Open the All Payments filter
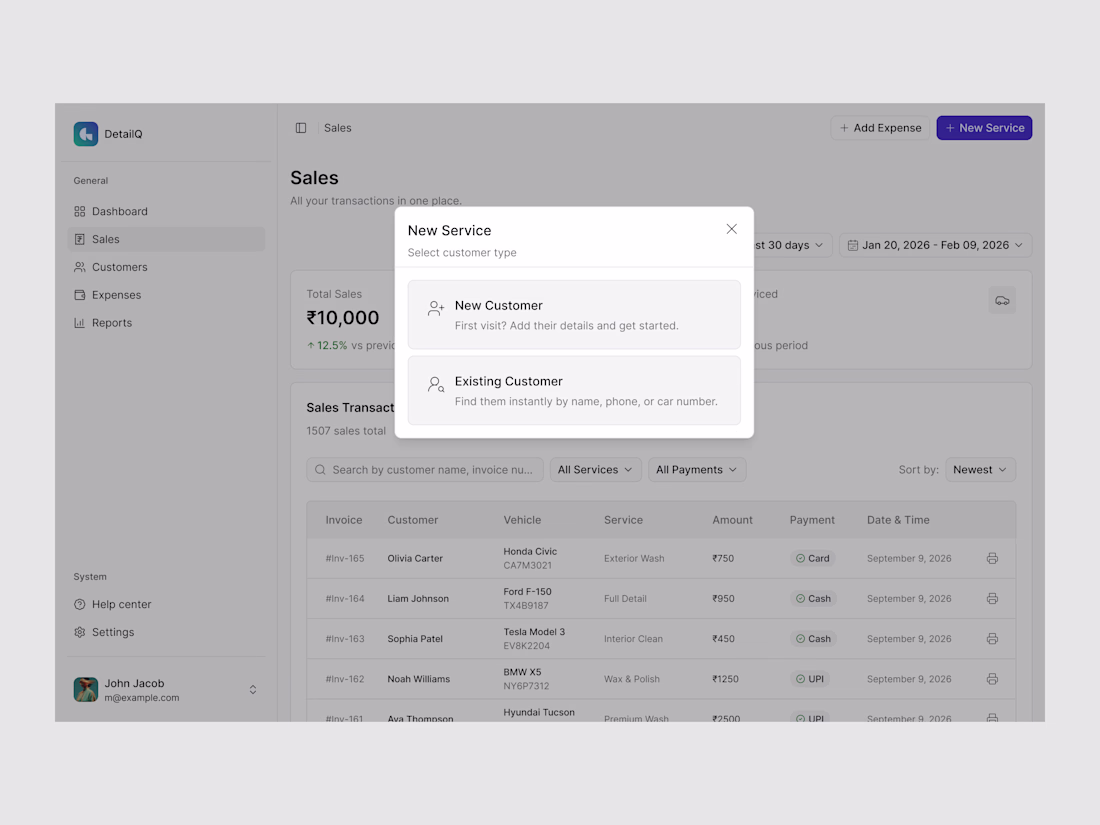1100x825 pixels. pos(697,470)
